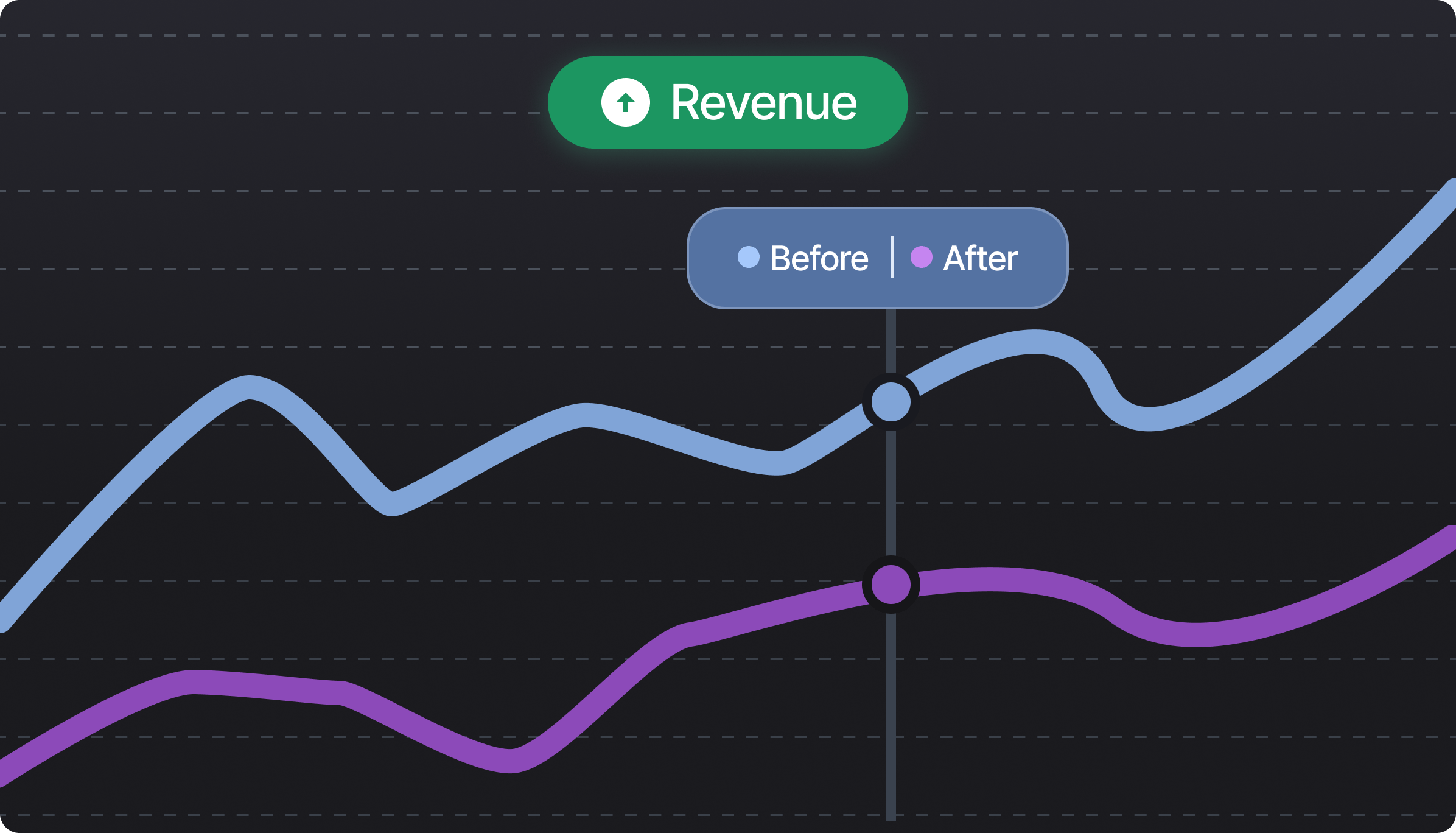The image size is (1456, 833).
Task: Click the blue line's first peak on the left
Action: point(250,388)
